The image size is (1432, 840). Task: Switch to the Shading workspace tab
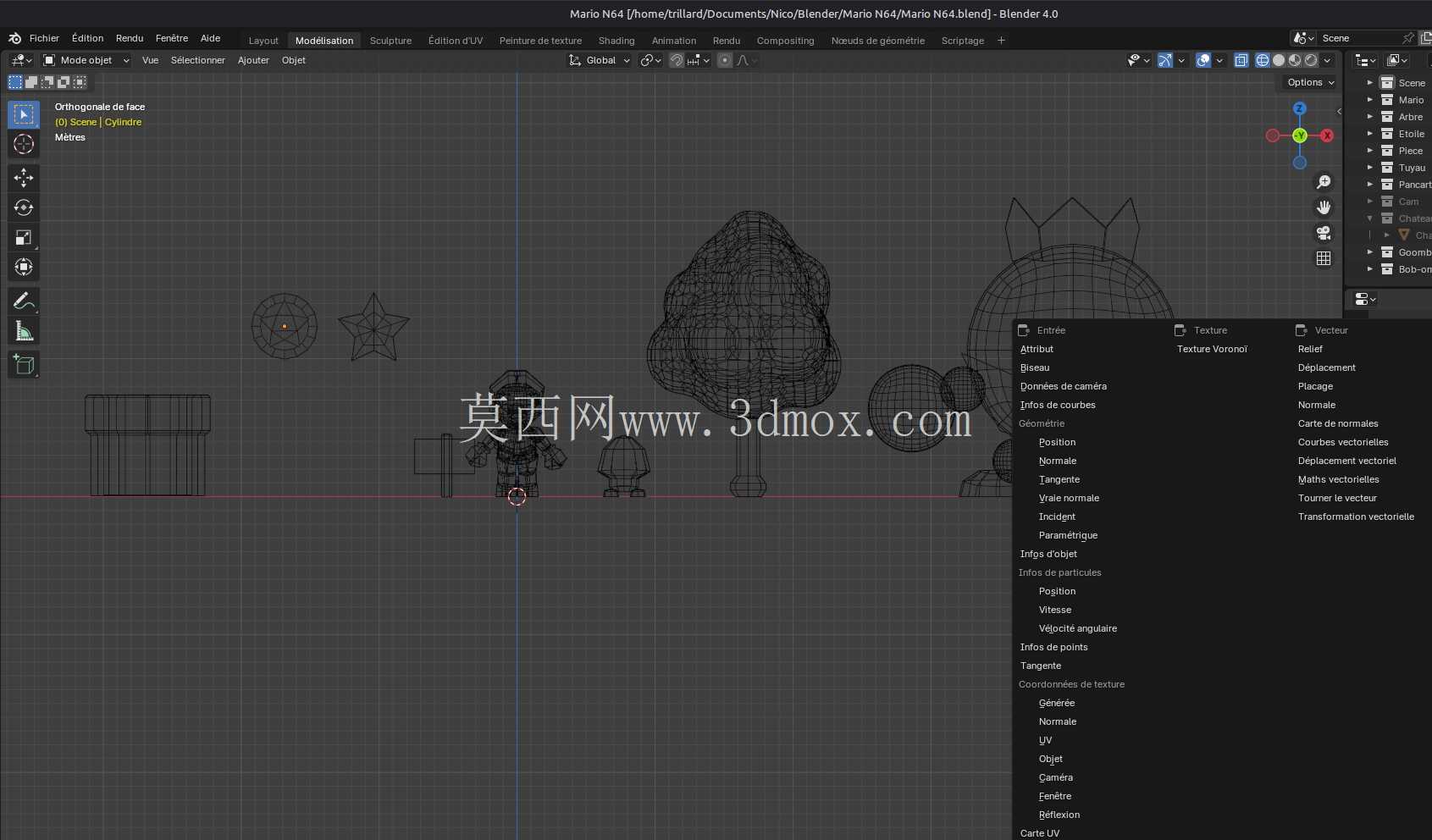[x=616, y=41]
